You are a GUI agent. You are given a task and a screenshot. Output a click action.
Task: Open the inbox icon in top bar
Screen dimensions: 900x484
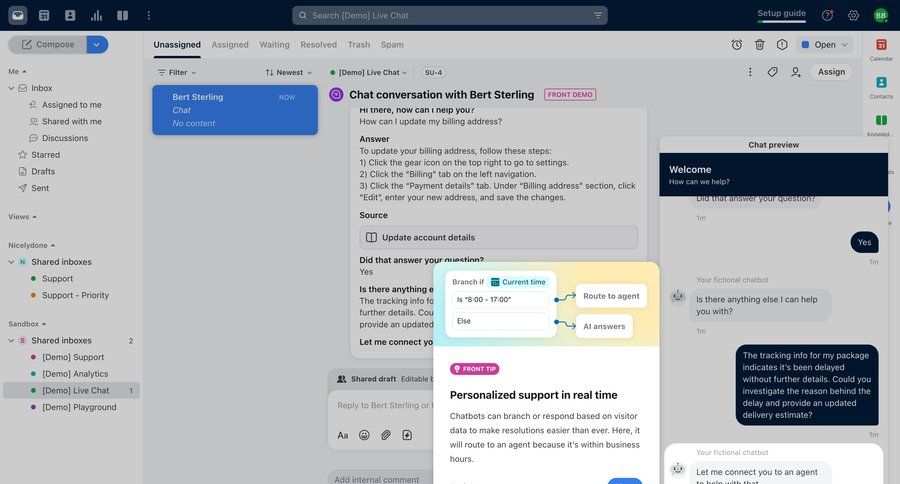click(x=18, y=16)
